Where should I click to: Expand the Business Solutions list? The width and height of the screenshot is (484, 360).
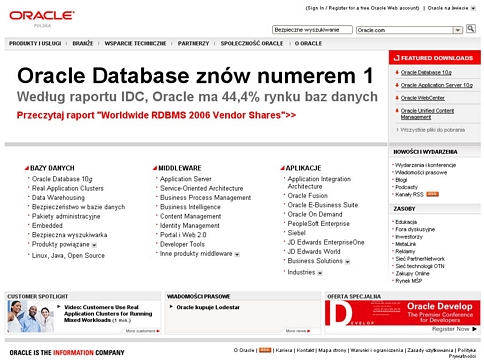point(347,262)
